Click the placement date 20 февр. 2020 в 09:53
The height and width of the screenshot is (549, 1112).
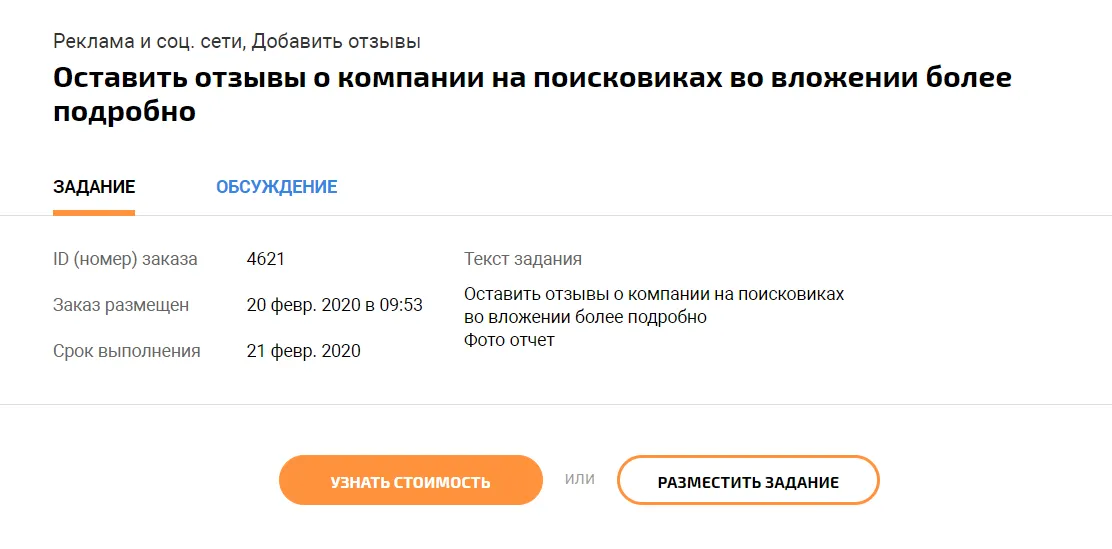[334, 305]
